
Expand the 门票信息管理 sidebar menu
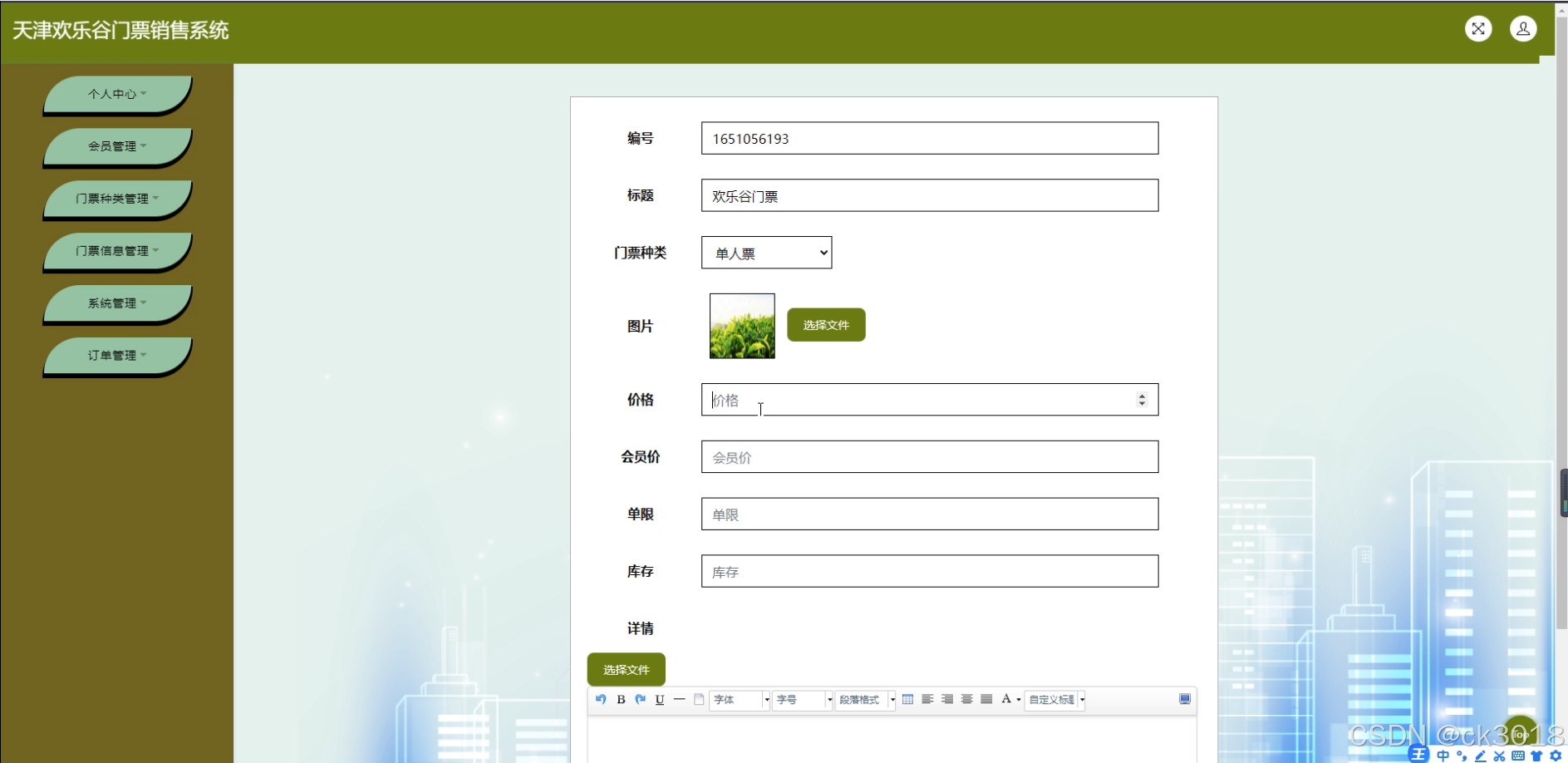[x=117, y=251]
